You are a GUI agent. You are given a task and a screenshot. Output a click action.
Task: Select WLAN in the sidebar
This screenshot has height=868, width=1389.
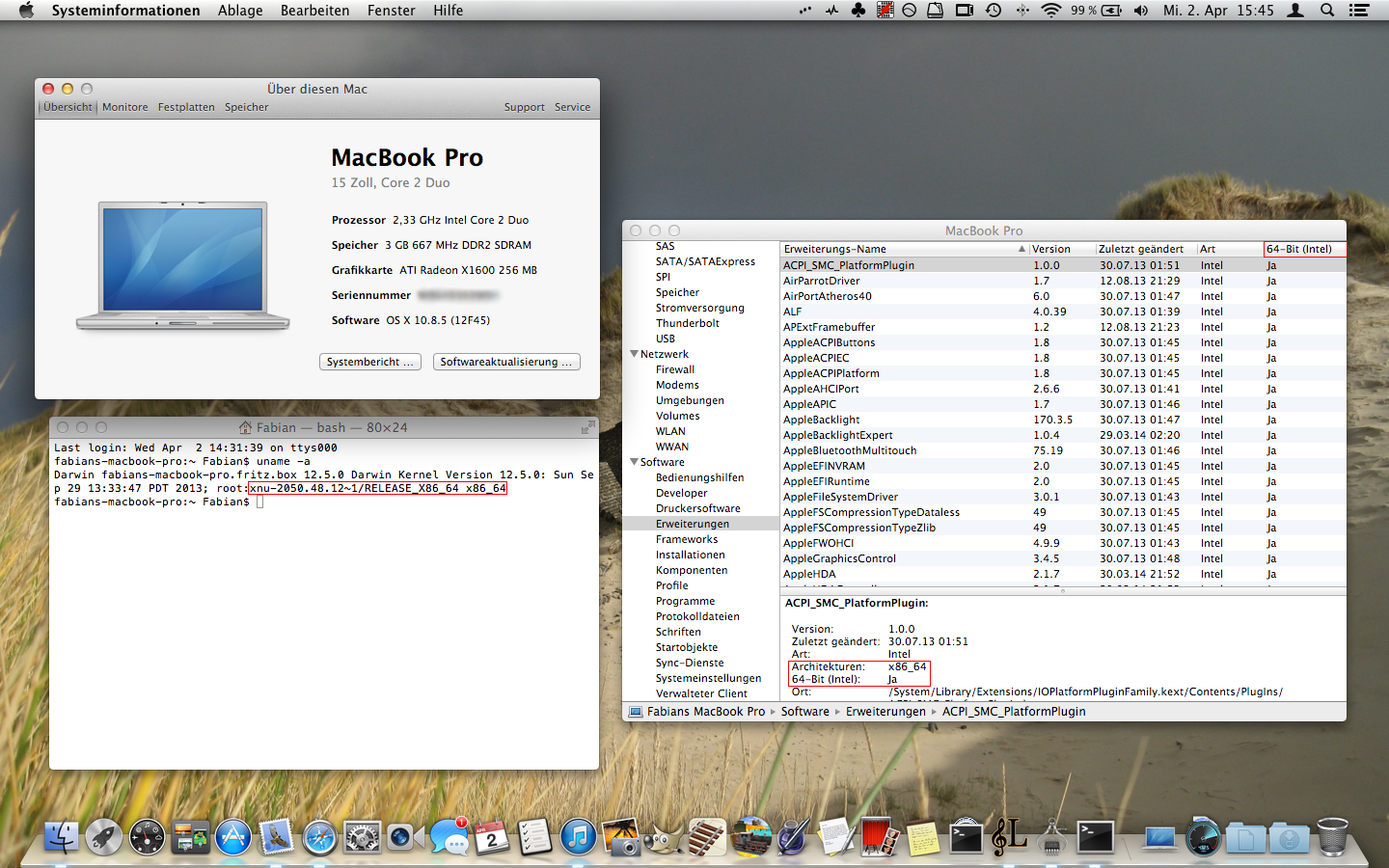click(x=670, y=431)
